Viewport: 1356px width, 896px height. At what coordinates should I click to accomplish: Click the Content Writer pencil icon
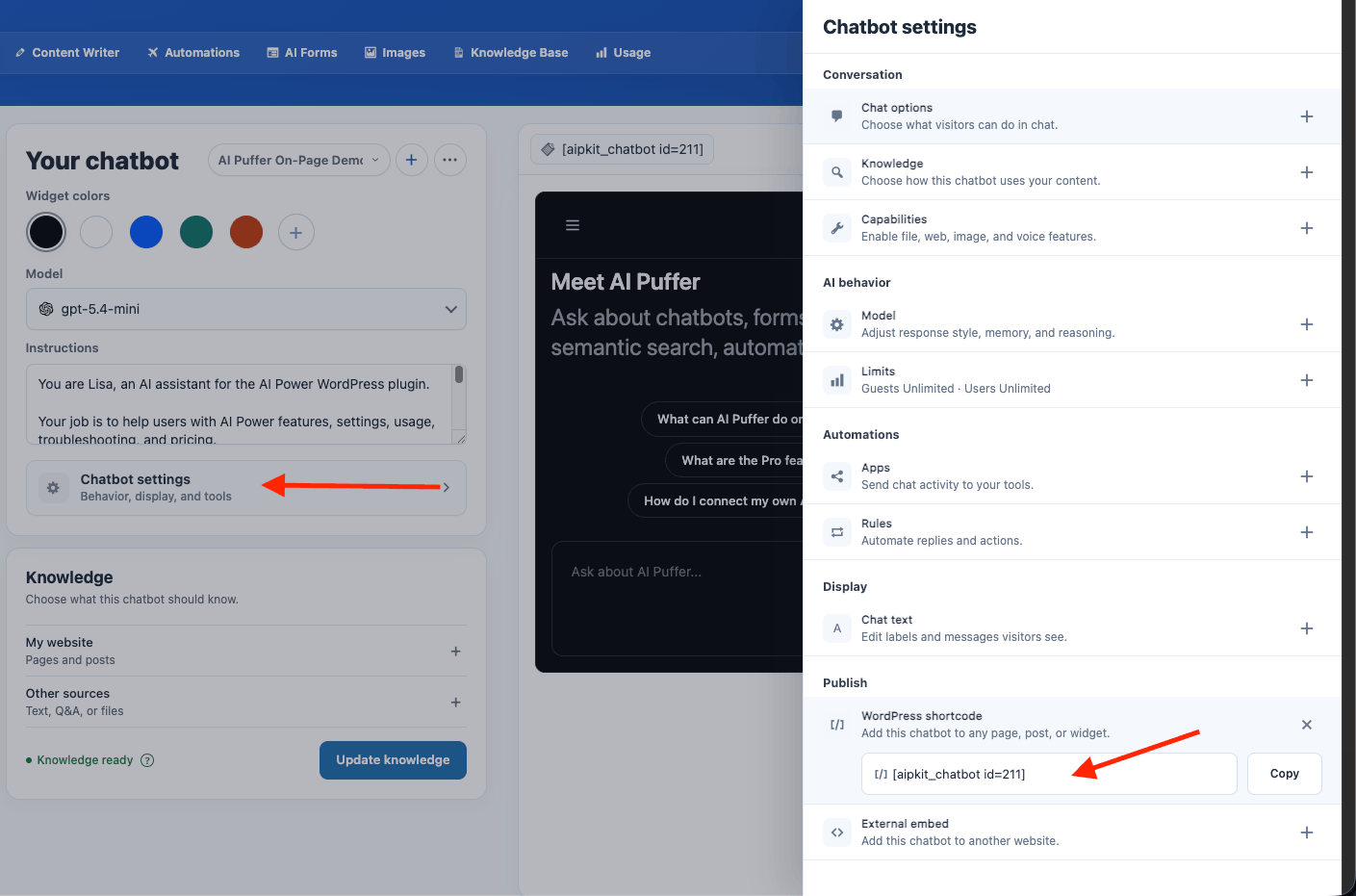pyautogui.click(x=20, y=53)
